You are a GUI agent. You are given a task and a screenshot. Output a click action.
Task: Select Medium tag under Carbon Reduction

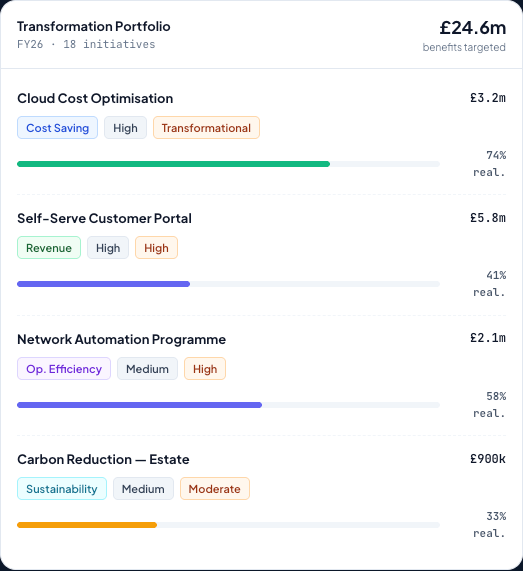(x=143, y=488)
